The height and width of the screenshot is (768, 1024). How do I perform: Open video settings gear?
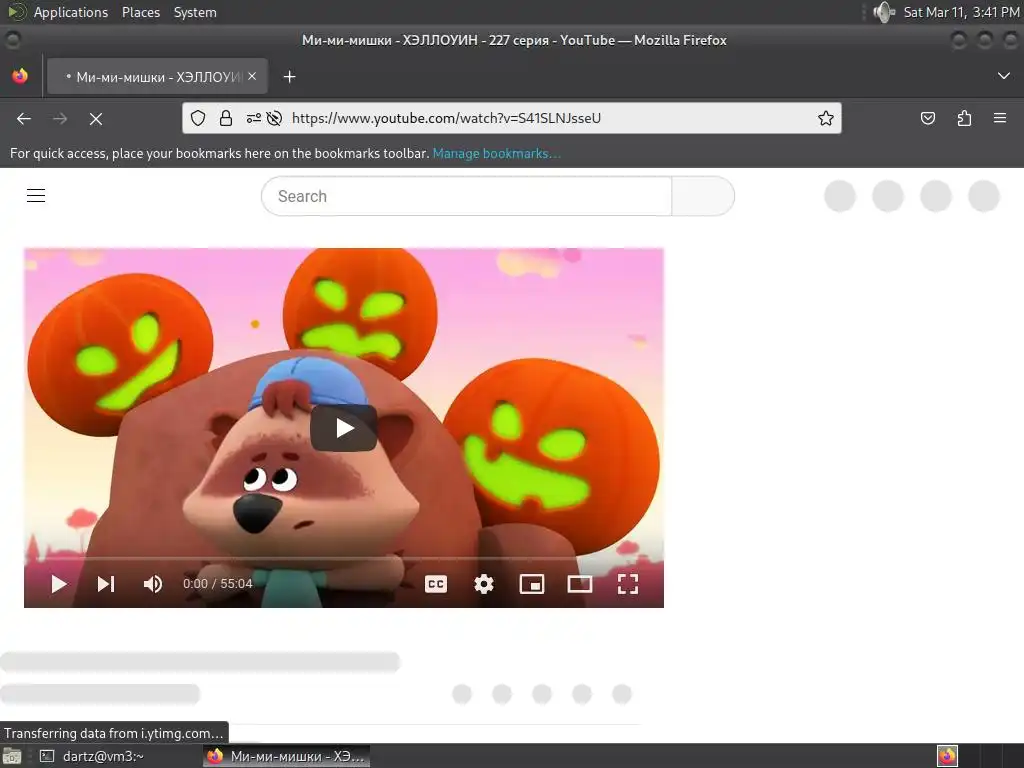click(x=483, y=584)
